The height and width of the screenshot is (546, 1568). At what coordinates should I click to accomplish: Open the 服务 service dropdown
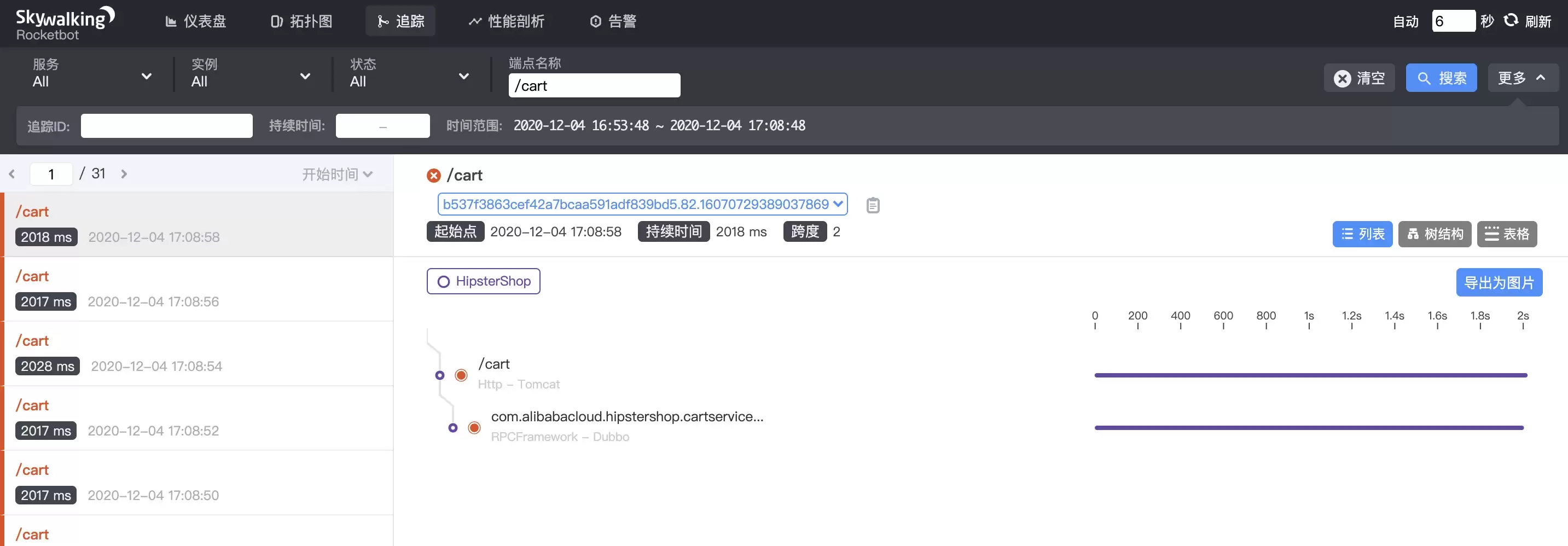coord(92,74)
